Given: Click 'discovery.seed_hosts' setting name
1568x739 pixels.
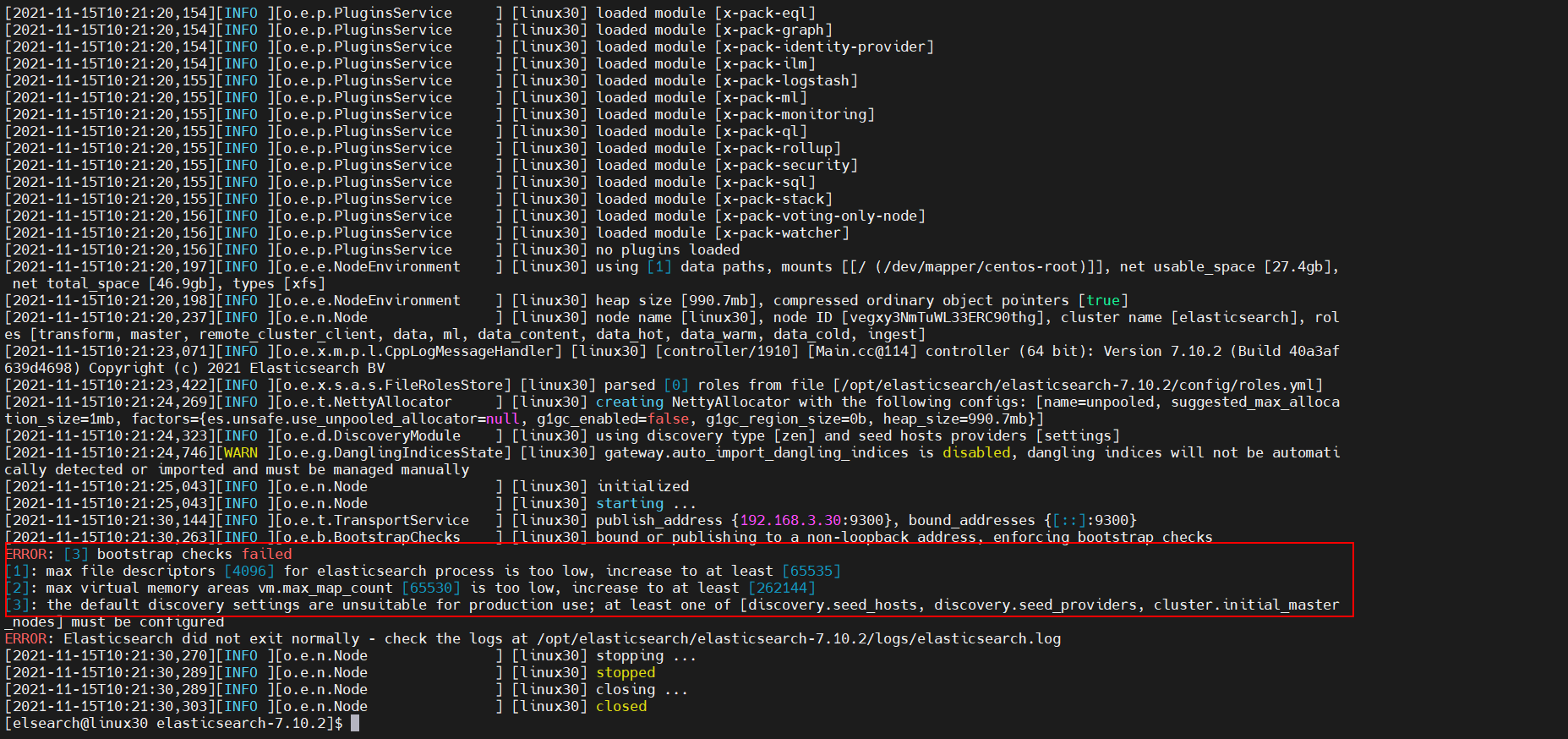Looking at the screenshot, I should (833, 605).
